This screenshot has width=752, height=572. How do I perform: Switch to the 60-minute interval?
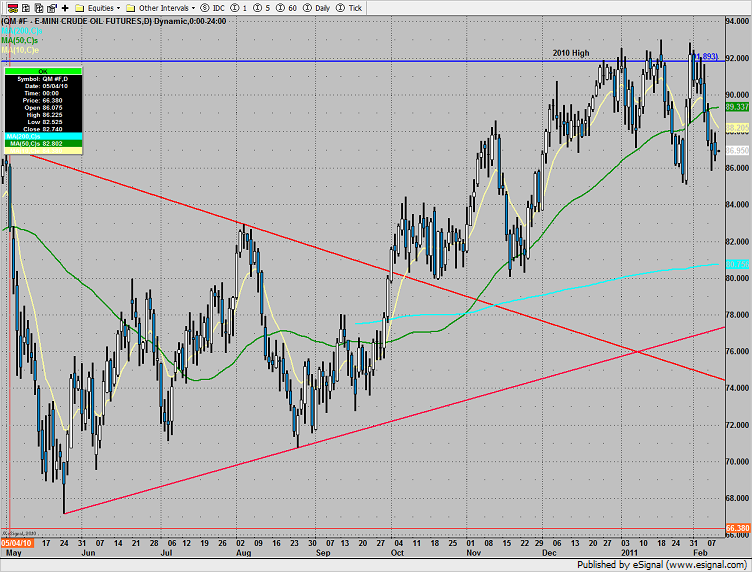(283, 6)
